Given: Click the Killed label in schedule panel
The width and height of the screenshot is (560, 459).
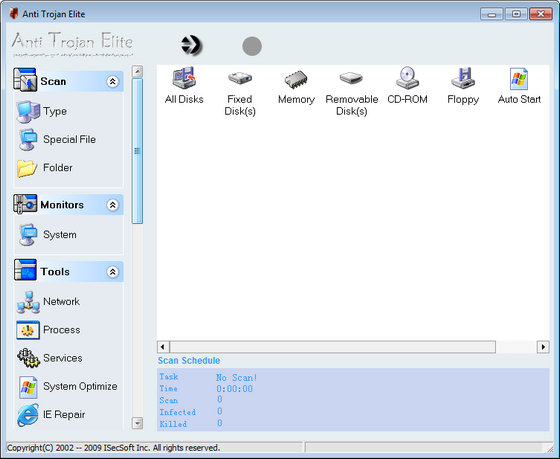Looking at the screenshot, I should [x=173, y=424].
